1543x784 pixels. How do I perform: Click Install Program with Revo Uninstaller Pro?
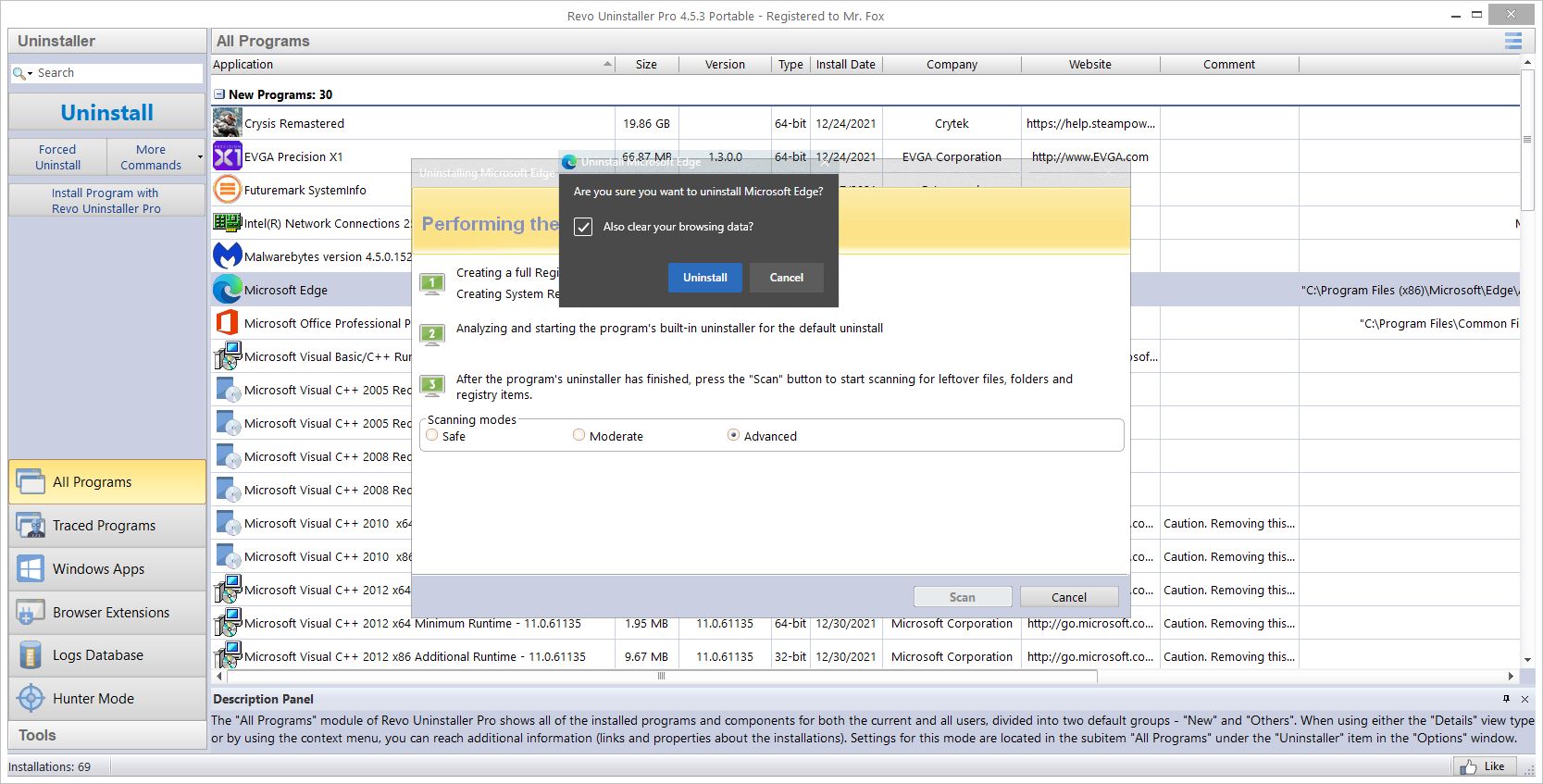click(107, 201)
